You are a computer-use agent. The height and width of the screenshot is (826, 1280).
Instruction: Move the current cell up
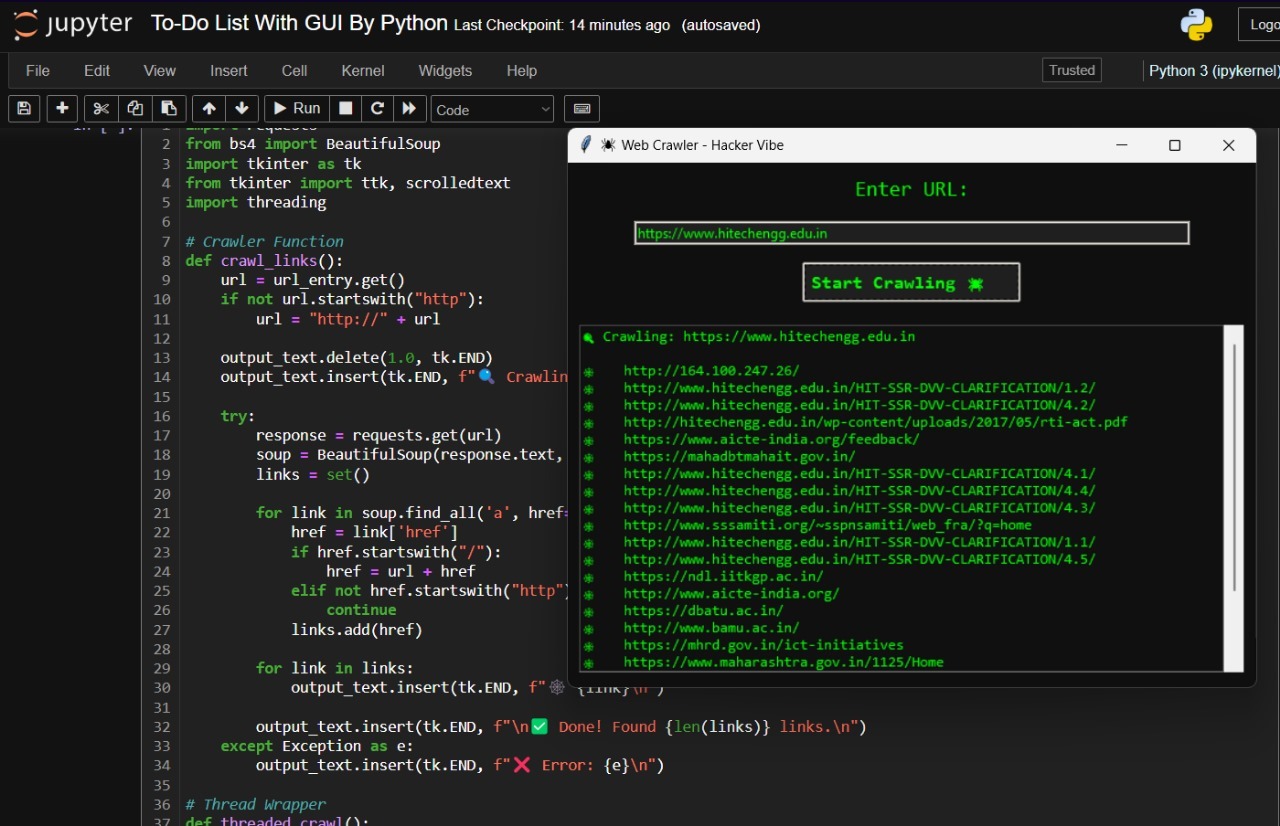click(207, 108)
